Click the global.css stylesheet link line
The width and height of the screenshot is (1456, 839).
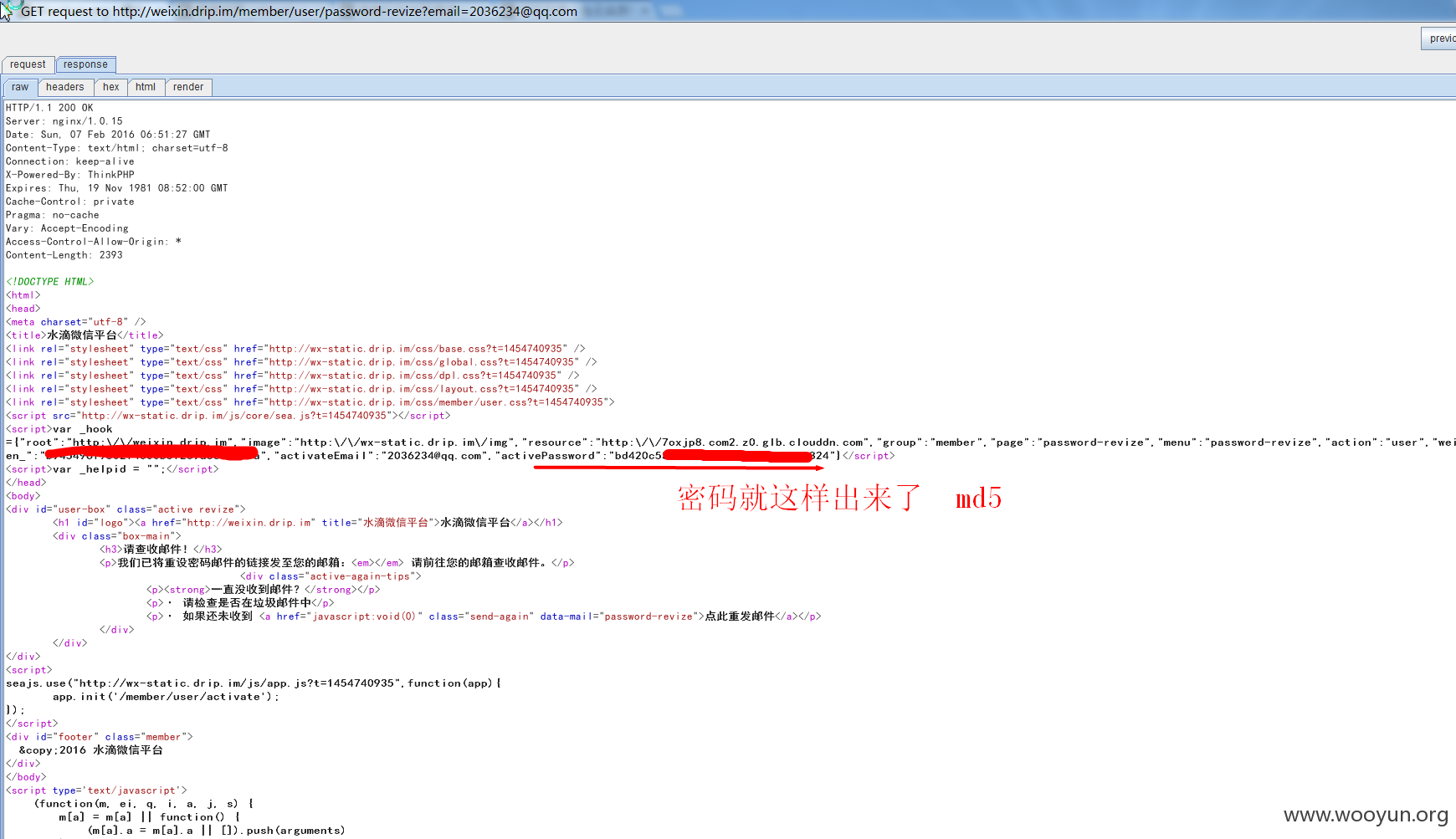(x=301, y=362)
